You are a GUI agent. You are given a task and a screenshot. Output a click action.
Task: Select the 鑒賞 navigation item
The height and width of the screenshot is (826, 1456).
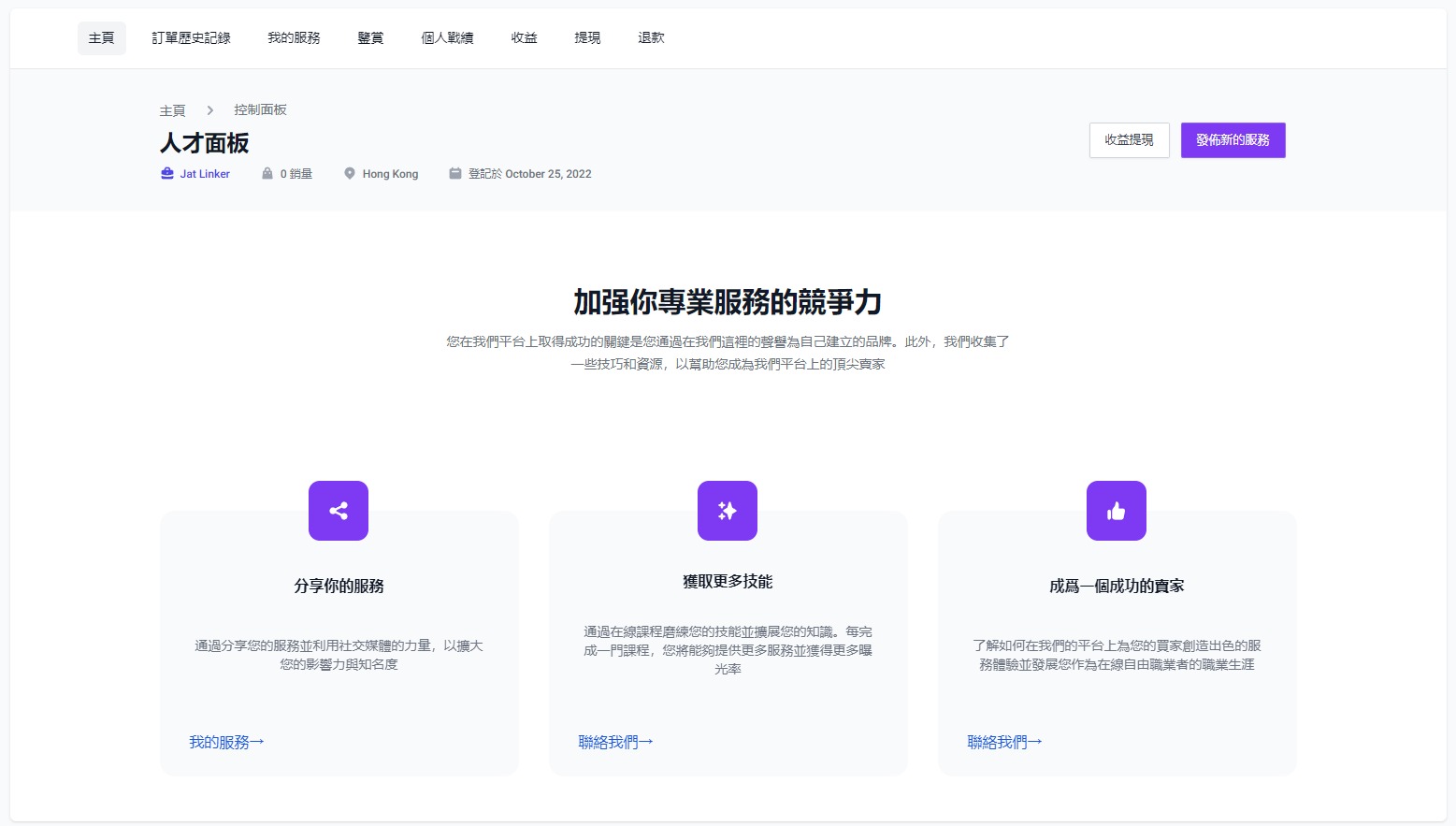370,38
